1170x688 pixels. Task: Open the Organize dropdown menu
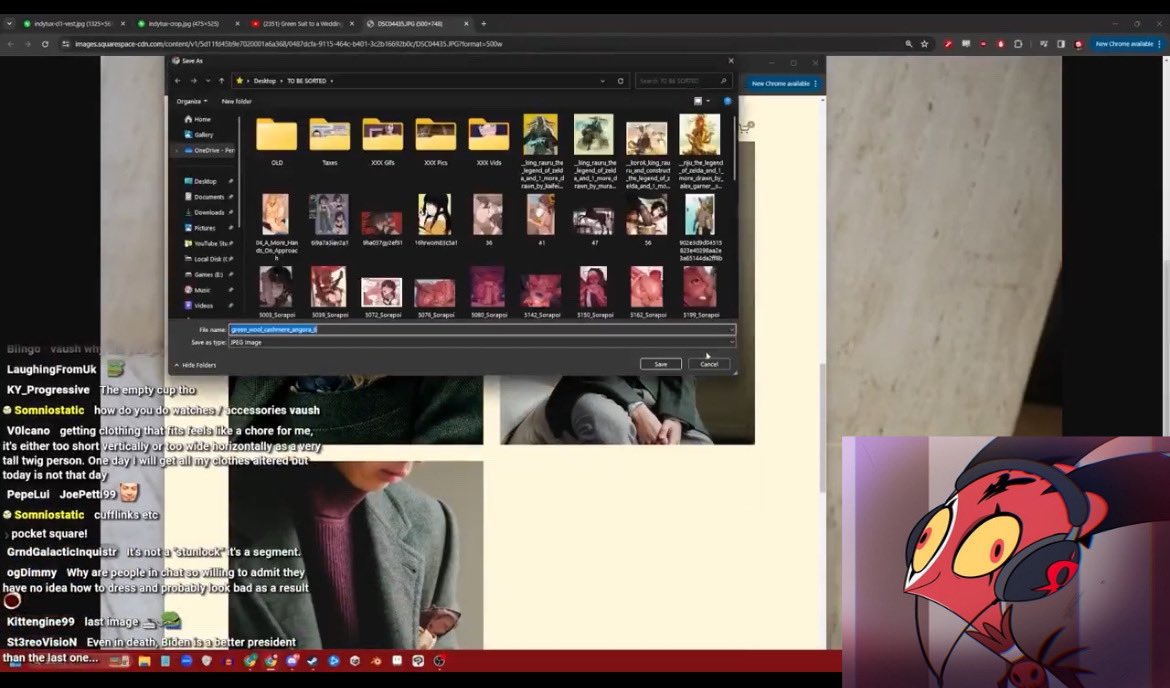pos(193,101)
